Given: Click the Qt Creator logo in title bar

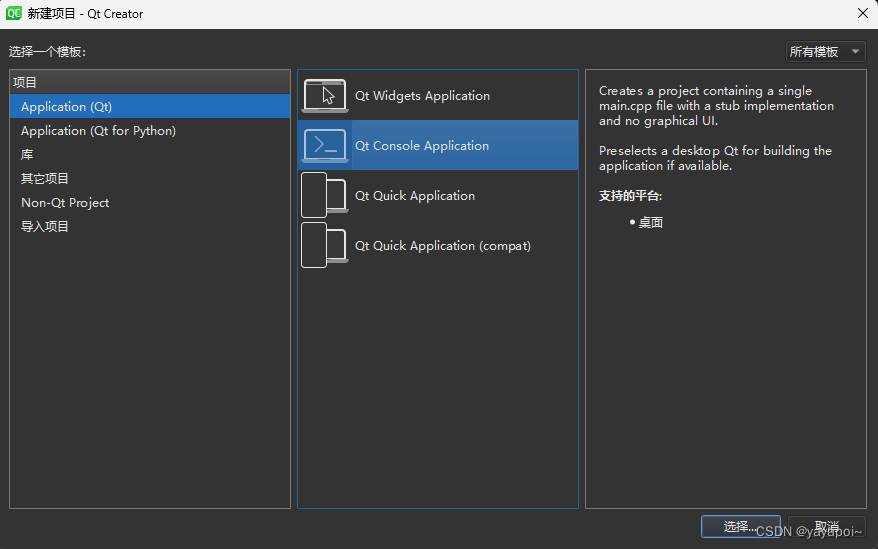Looking at the screenshot, I should click(x=13, y=13).
